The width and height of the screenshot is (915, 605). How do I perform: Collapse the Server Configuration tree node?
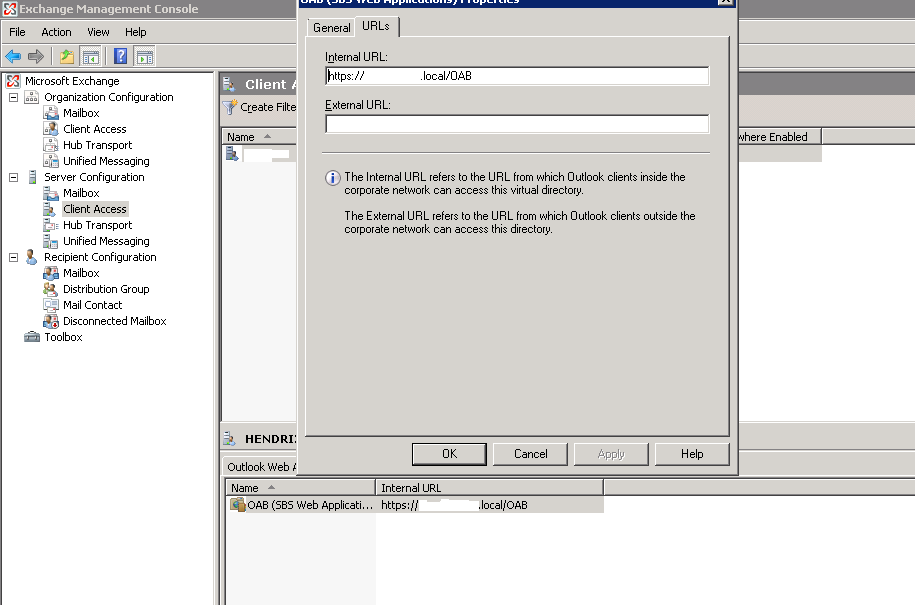point(13,177)
